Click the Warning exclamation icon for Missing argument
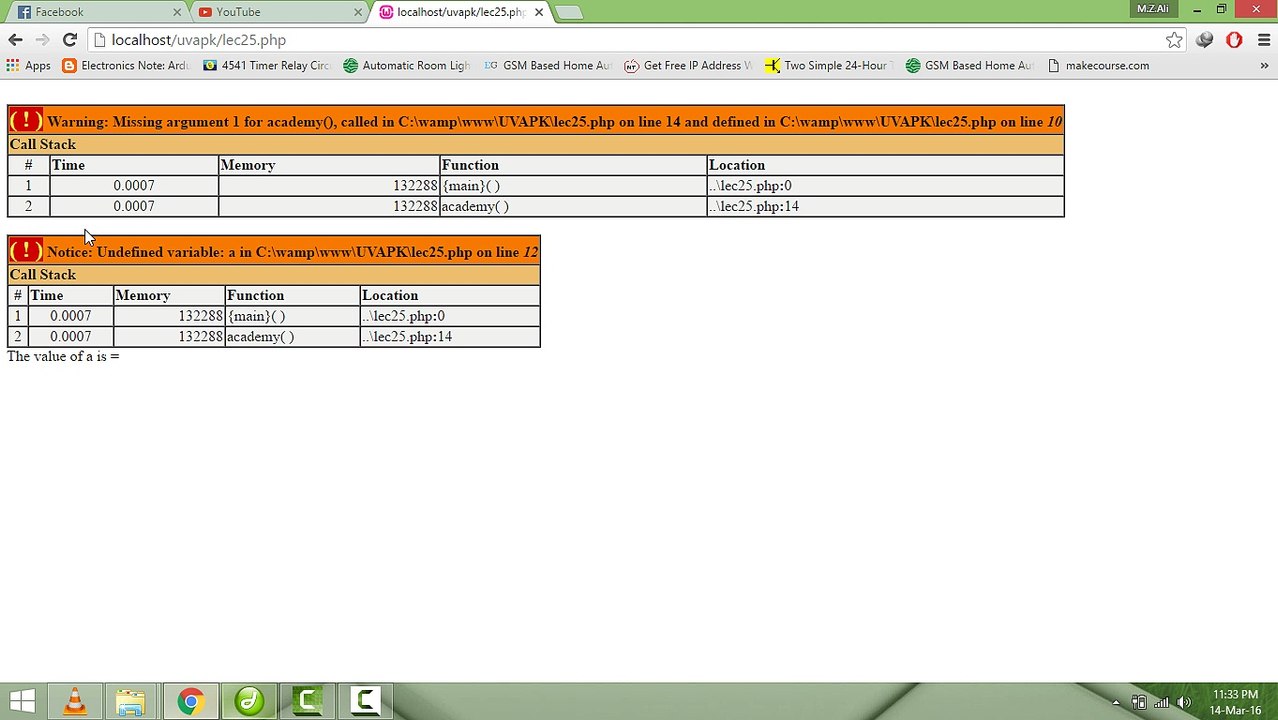Viewport: 1278px width, 720px height. [x=25, y=121]
